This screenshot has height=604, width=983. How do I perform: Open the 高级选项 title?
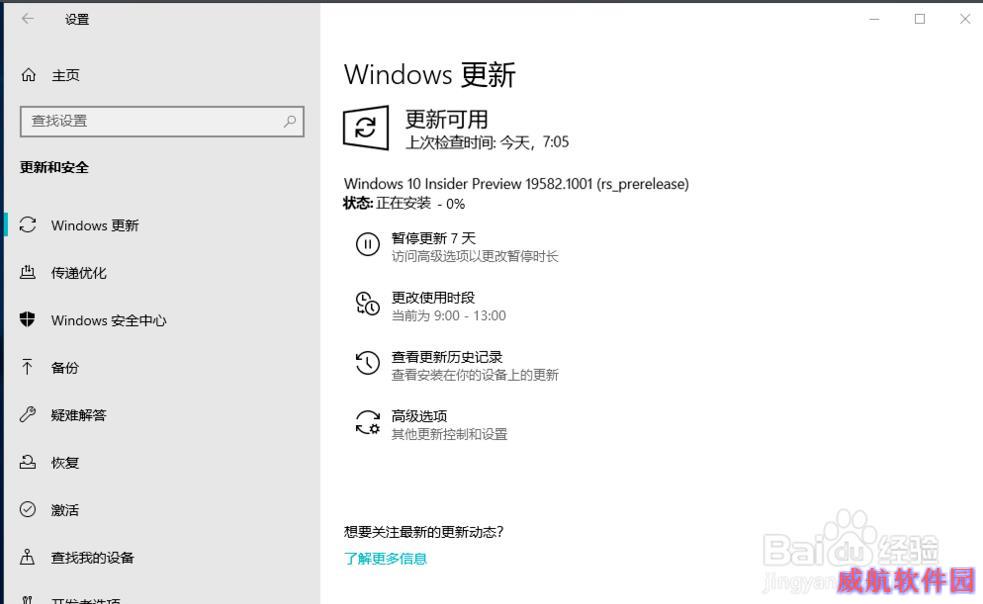419,416
